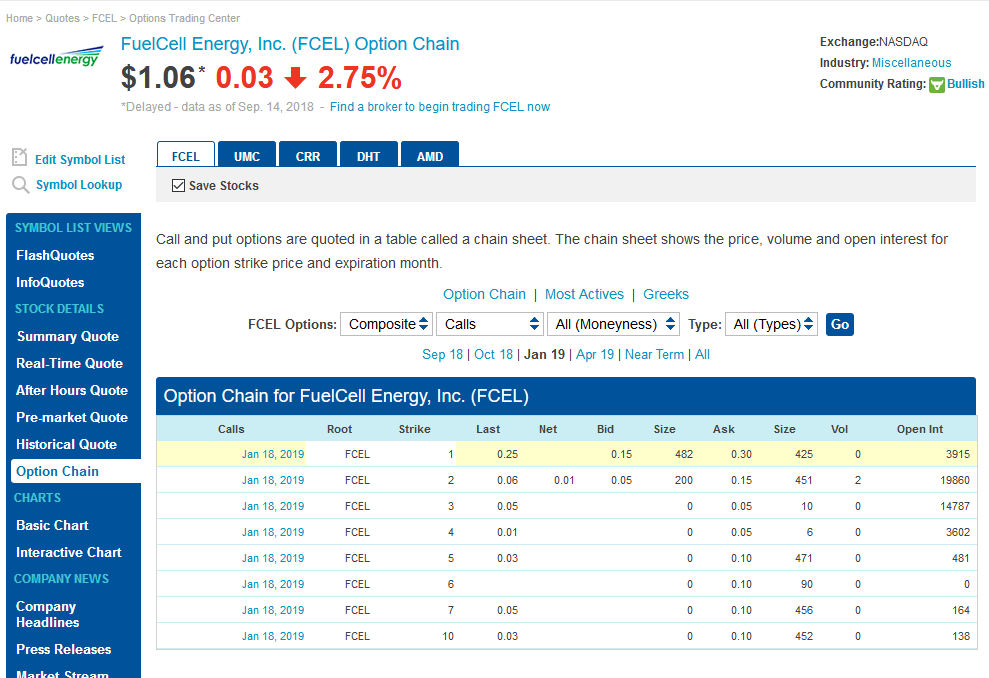Click the FuelCell Energy logo
989x678 pixels.
pyautogui.click(x=56, y=57)
